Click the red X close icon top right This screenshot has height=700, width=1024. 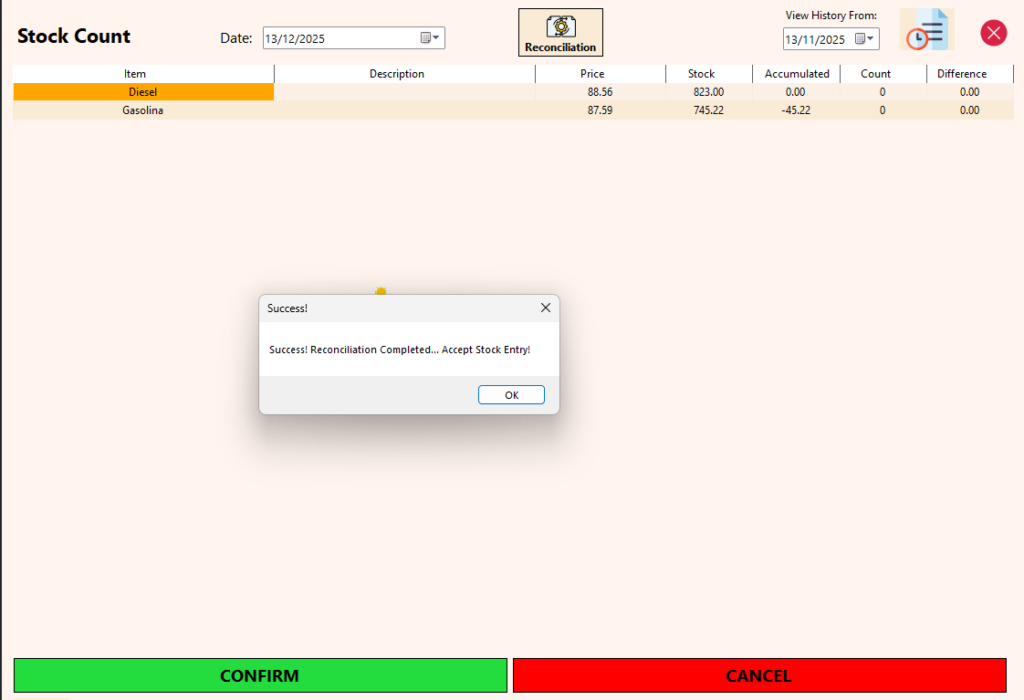pos(993,32)
